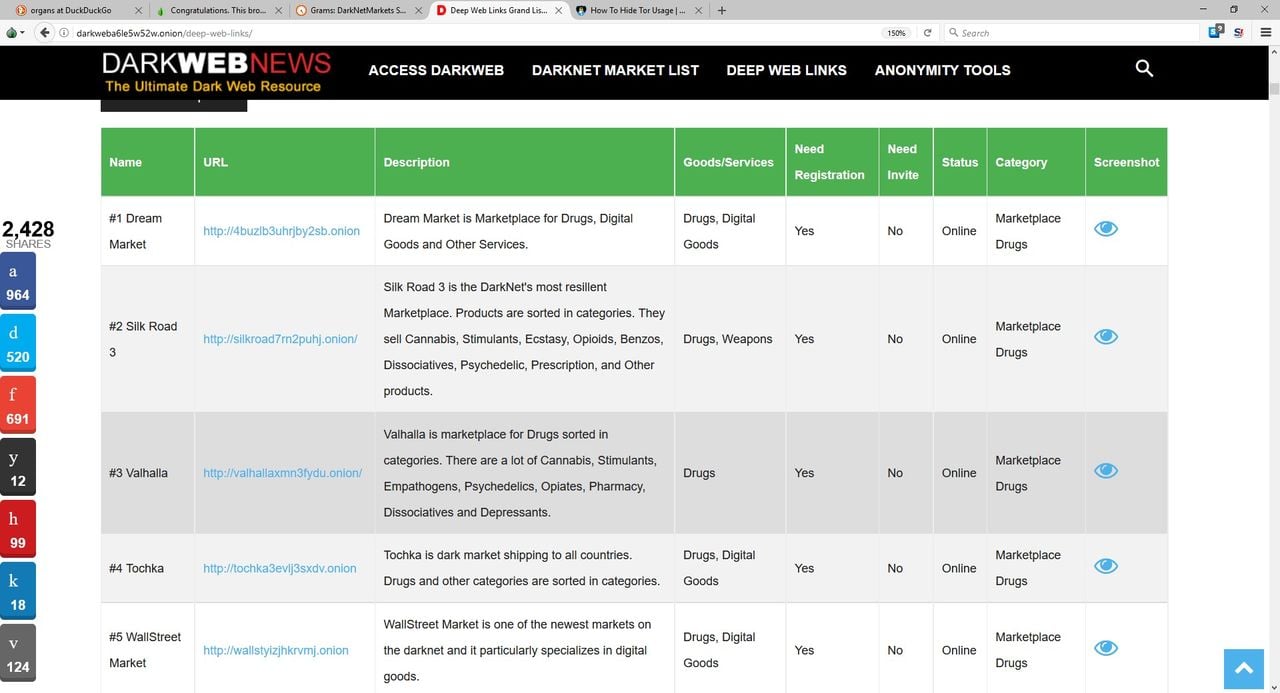Click the browser back arrow button

44,33
